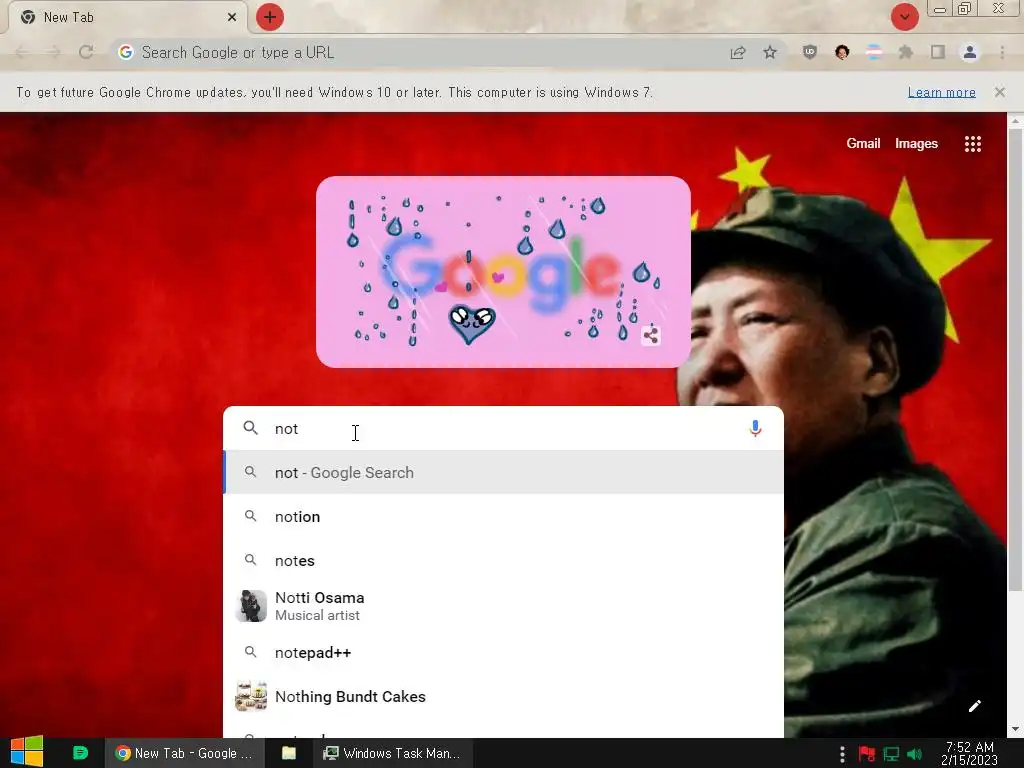Open File Explorer from the taskbar

pyautogui.click(x=289, y=753)
